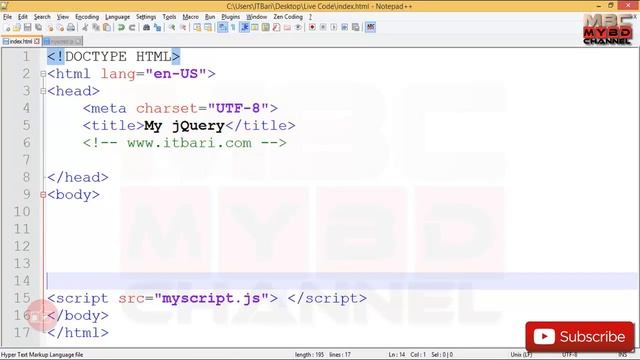
Task: Collapse the head tag fold marker
Action: pyautogui.click(x=43, y=91)
